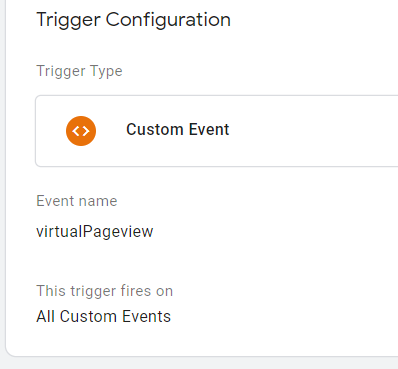Select the All Custom Events option text
The width and height of the screenshot is (398, 369).
pyautogui.click(x=103, y=316)
